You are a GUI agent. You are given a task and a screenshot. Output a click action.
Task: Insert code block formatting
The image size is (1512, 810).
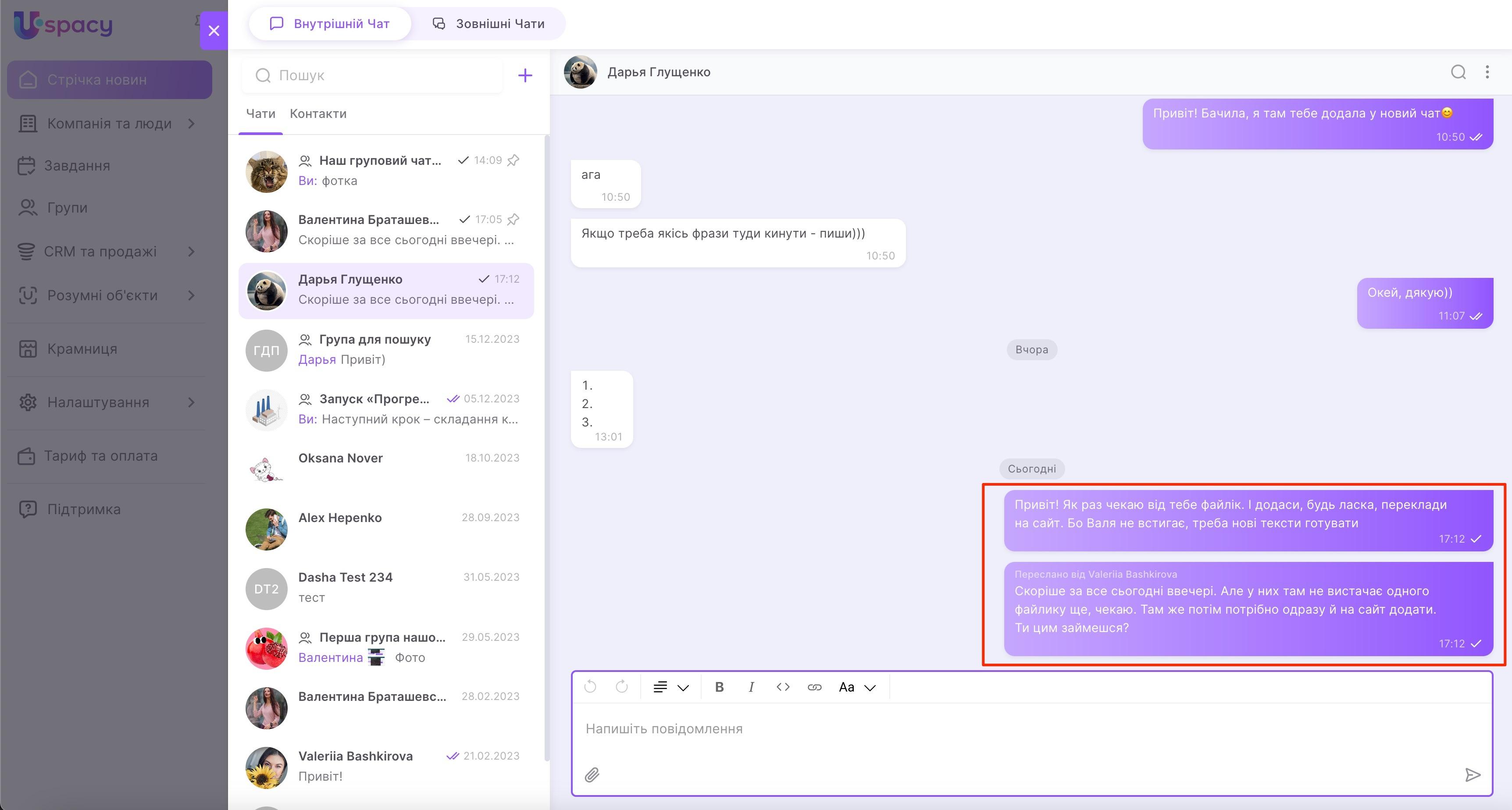[x=782, y=687]
